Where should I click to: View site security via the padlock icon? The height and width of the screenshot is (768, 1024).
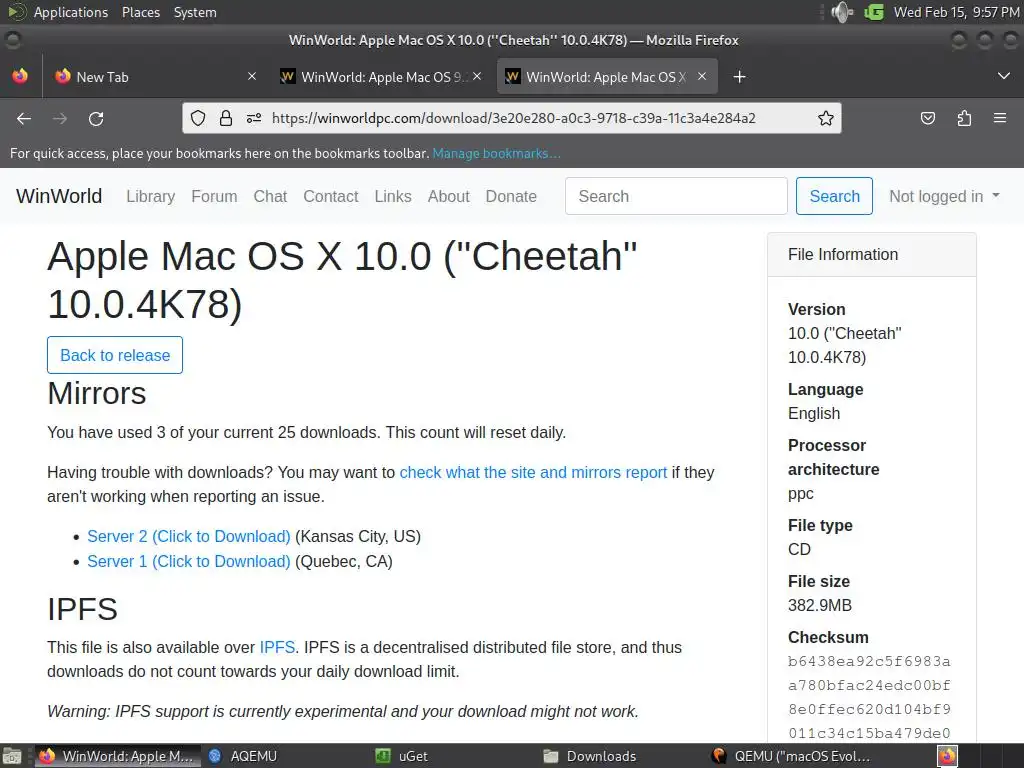pyautogui.click(x=226, y=118)
